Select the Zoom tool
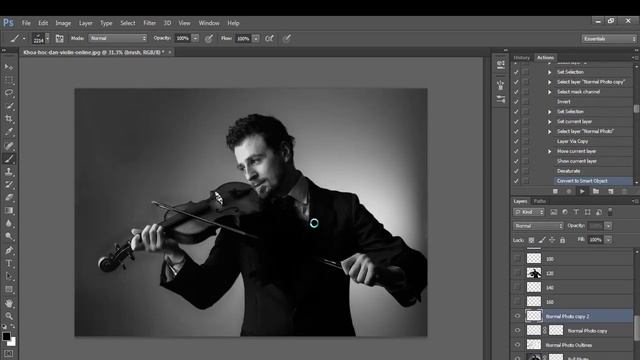 [x=9, y=316]
